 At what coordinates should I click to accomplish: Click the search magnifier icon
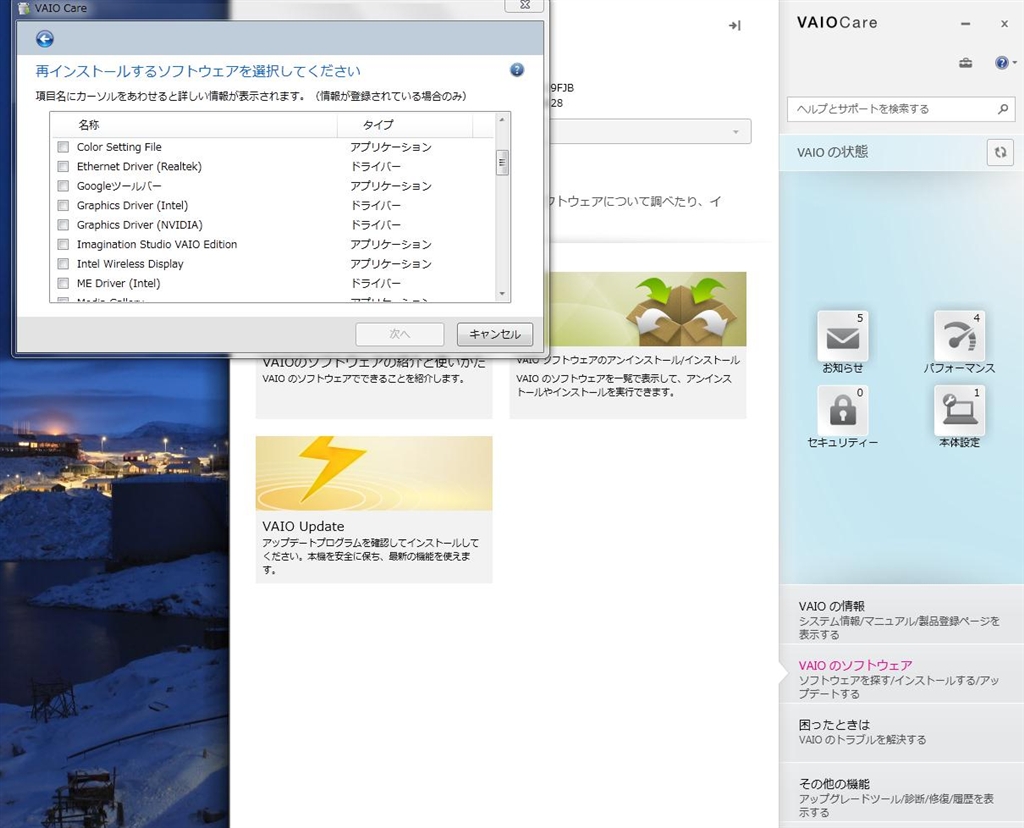point(1003,109)
